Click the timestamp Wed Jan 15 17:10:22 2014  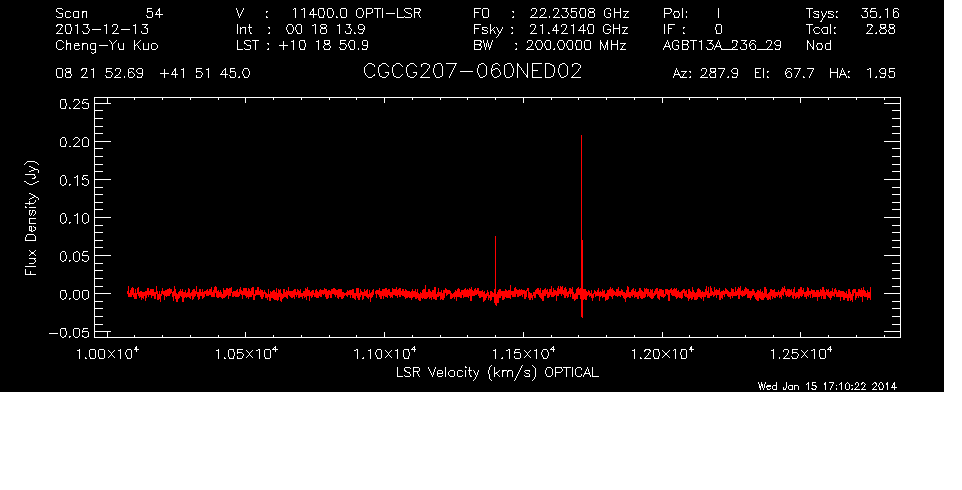tap(827, 386)
